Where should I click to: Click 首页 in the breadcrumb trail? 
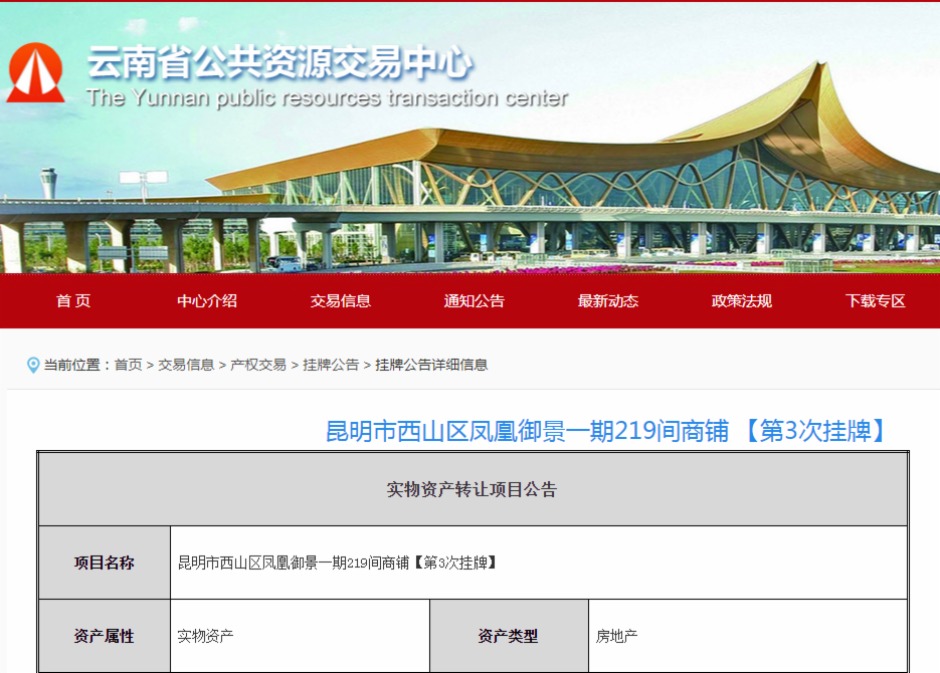[x=128, y=365]
